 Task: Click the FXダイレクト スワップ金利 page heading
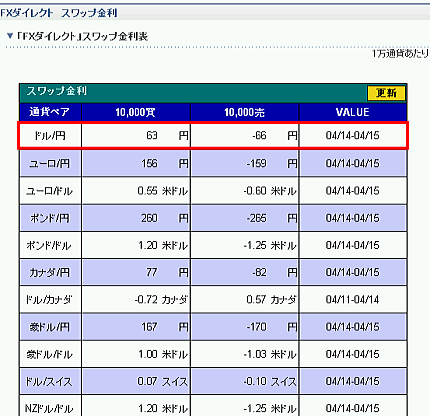[59, 13]
